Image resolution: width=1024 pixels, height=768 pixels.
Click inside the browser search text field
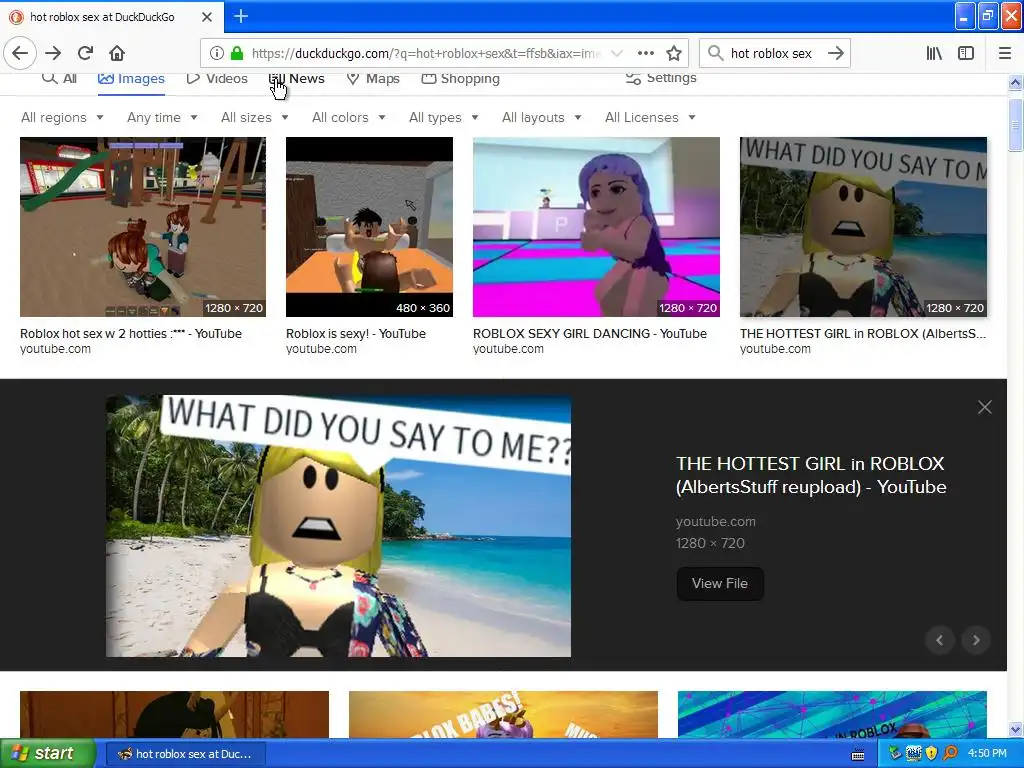tap(771, 53)
